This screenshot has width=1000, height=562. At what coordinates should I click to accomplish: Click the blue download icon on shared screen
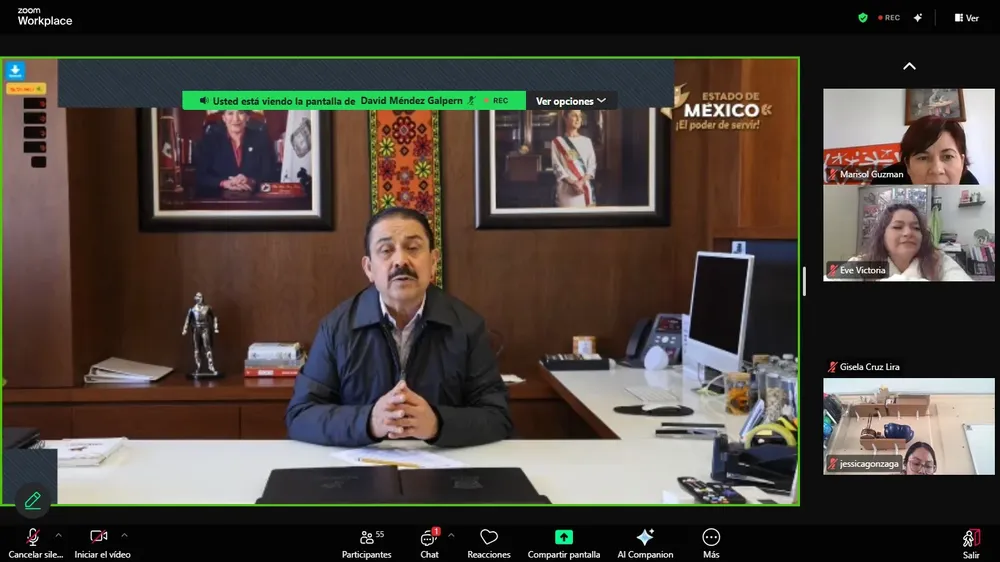[15, 71]
